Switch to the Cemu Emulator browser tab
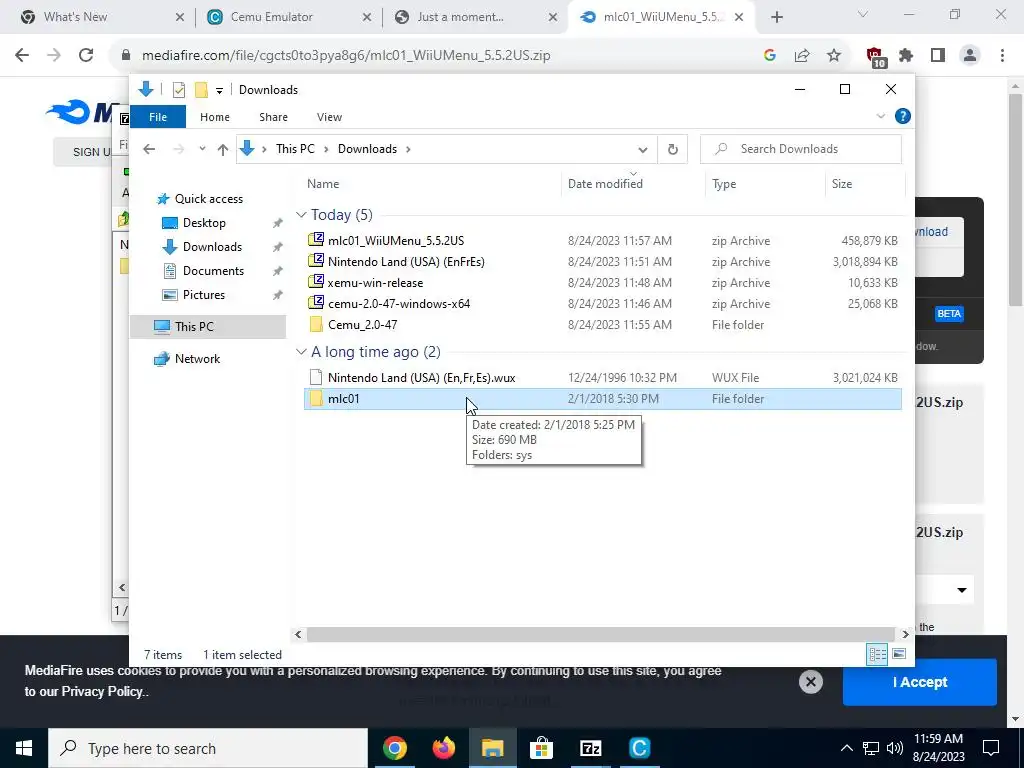Image resolution: width=1024 pixels, height=768 pixels. coord(288,17)
